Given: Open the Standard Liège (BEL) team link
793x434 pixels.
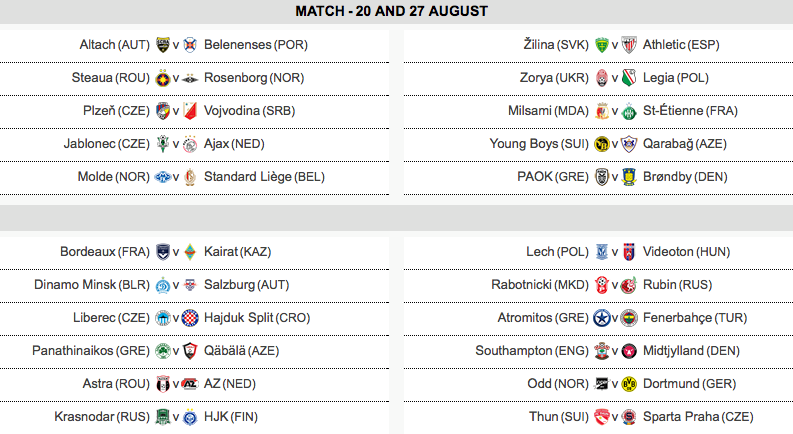Looking at the screenshot, I should coord(264,177).
